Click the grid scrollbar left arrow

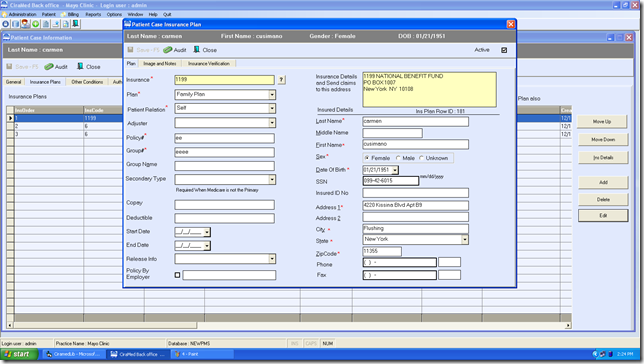pyautogui.click(x=10, y=325)
